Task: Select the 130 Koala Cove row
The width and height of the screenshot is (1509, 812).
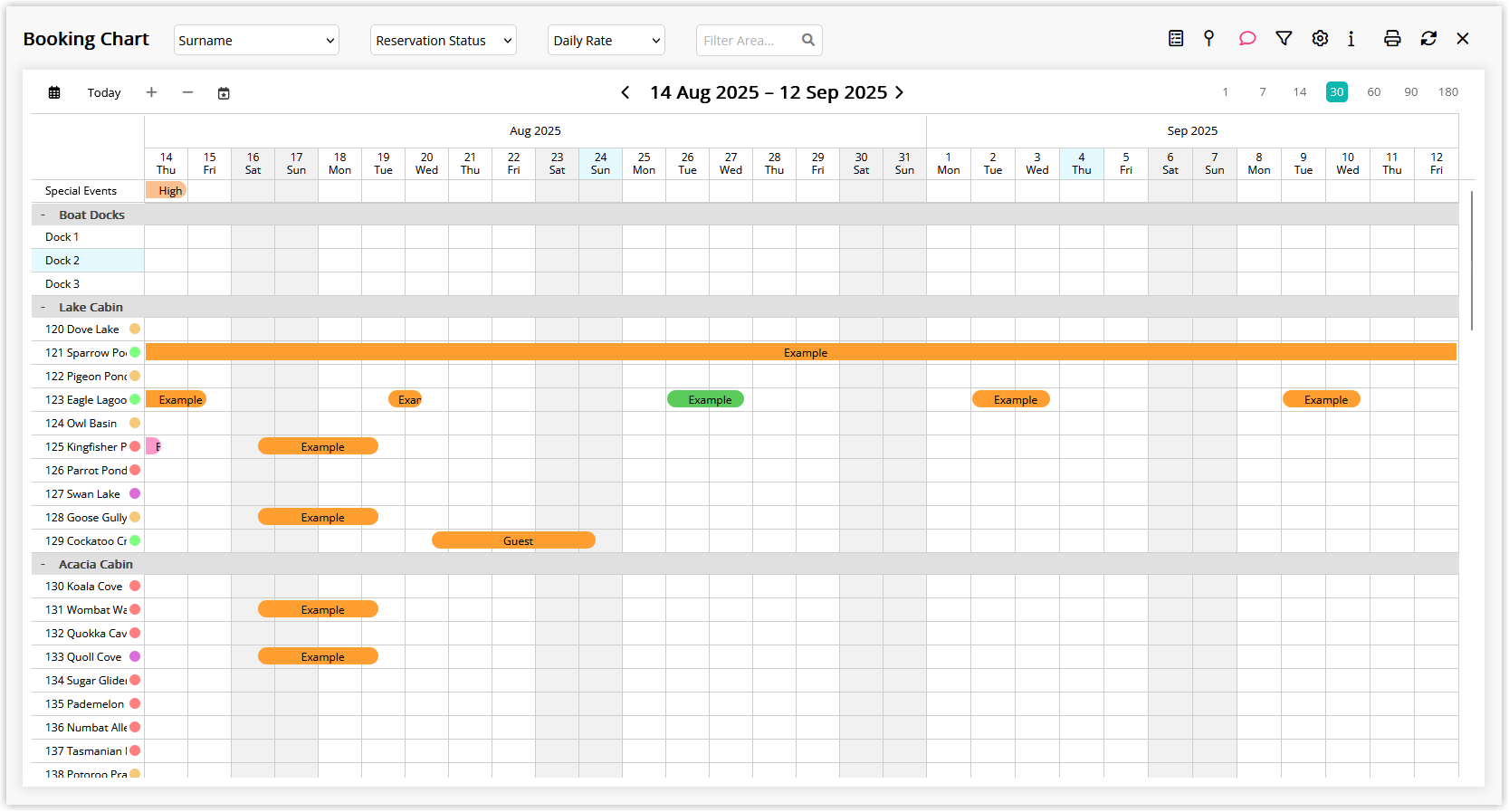Action: (88, 586)
